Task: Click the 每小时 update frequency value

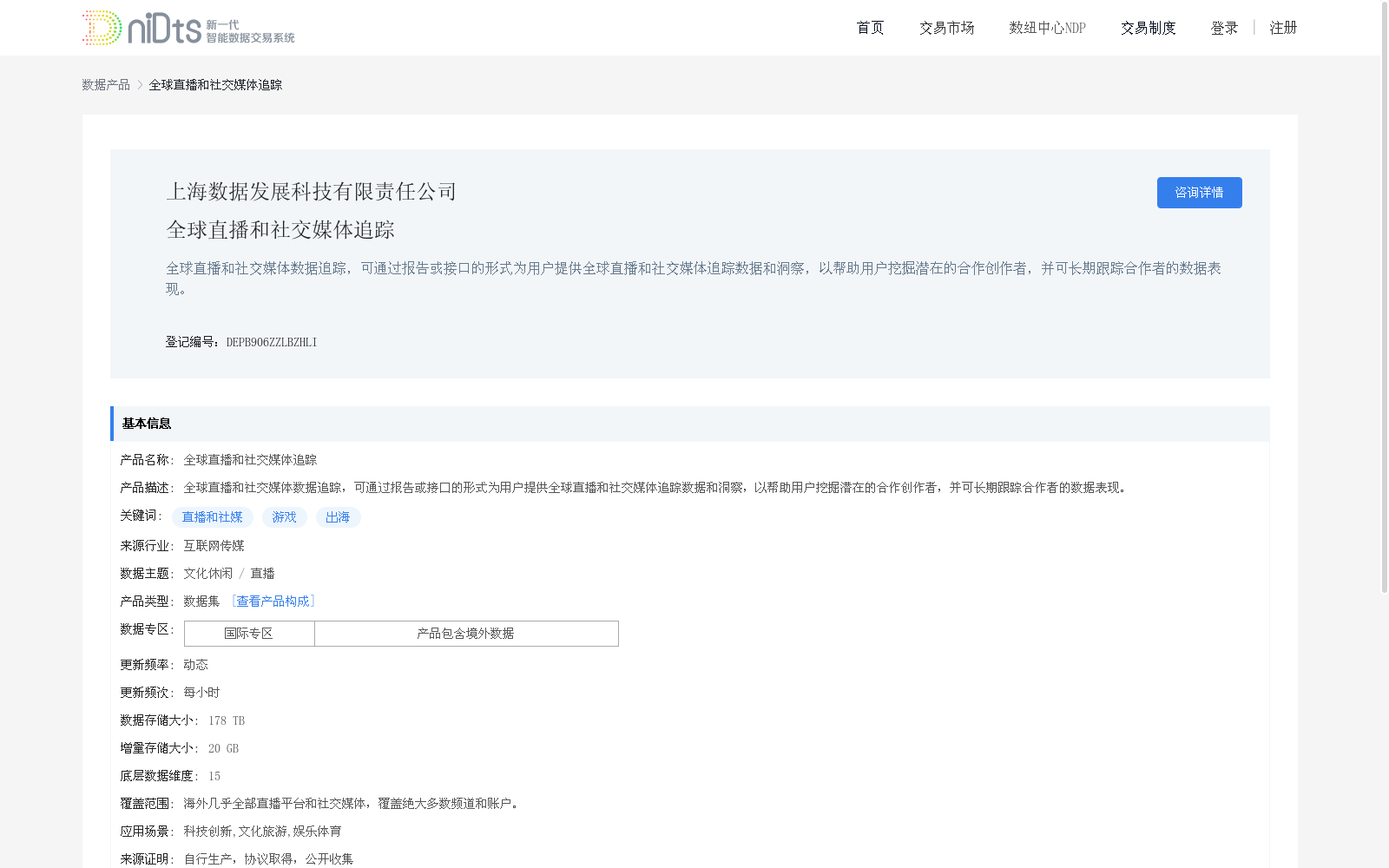Action: click(x=201, y=693)
